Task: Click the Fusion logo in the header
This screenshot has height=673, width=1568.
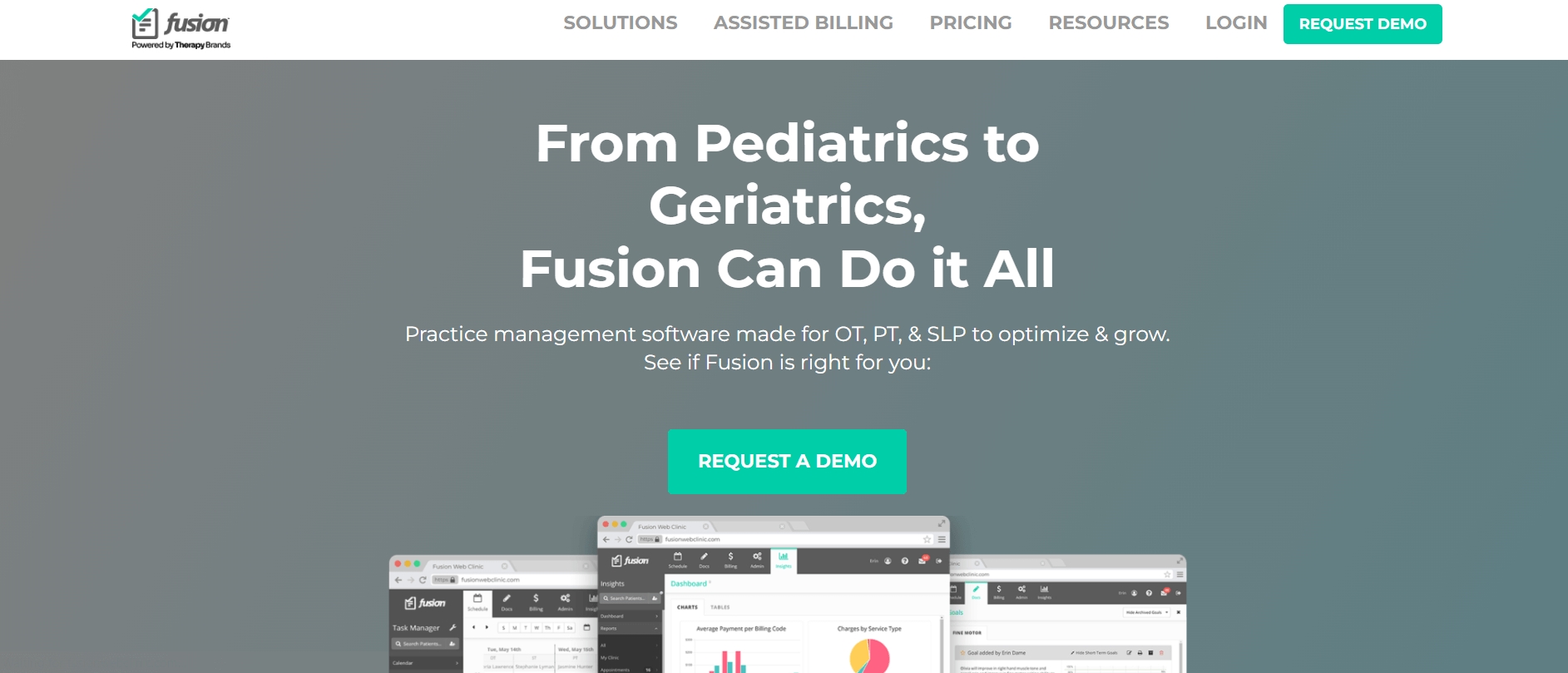Action: [x=181, y=29]
